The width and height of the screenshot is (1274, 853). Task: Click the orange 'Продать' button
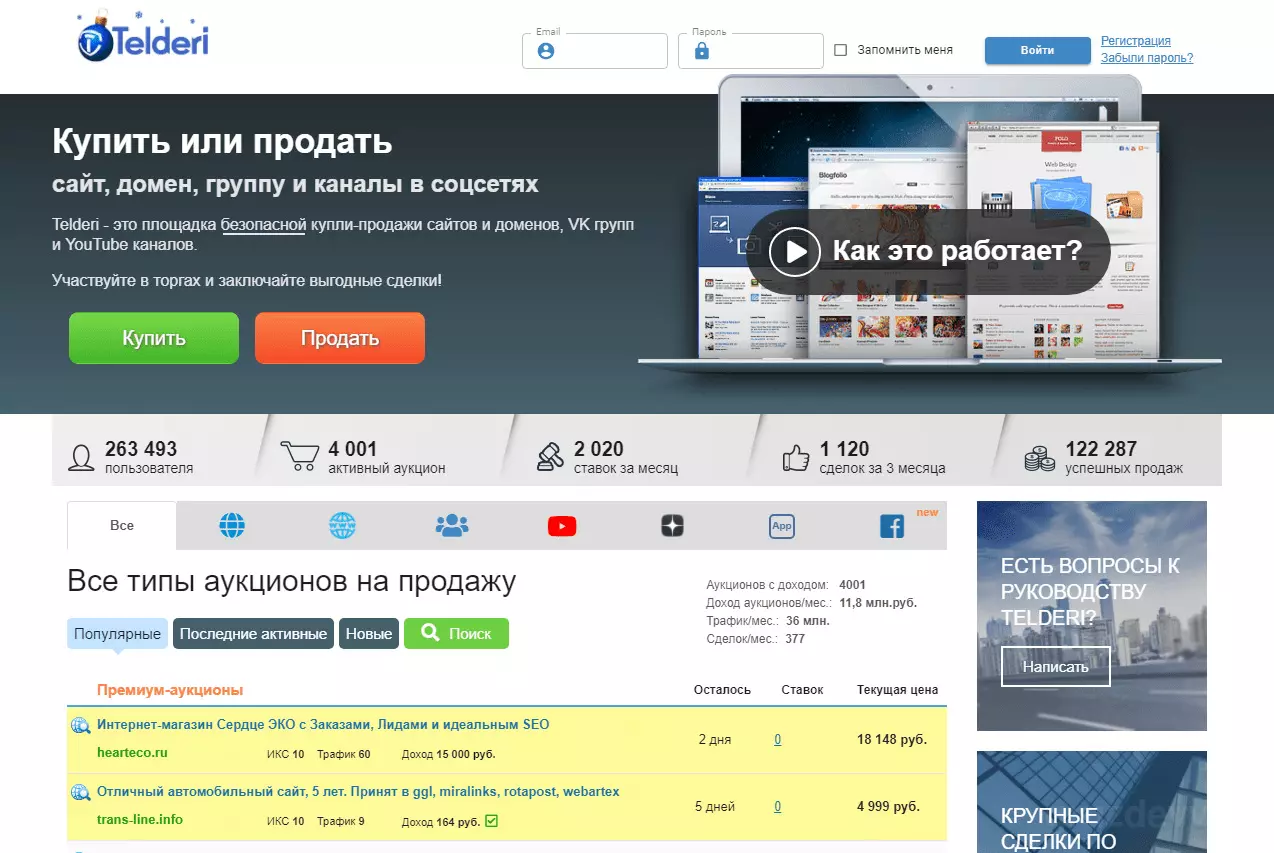[340, 338]
